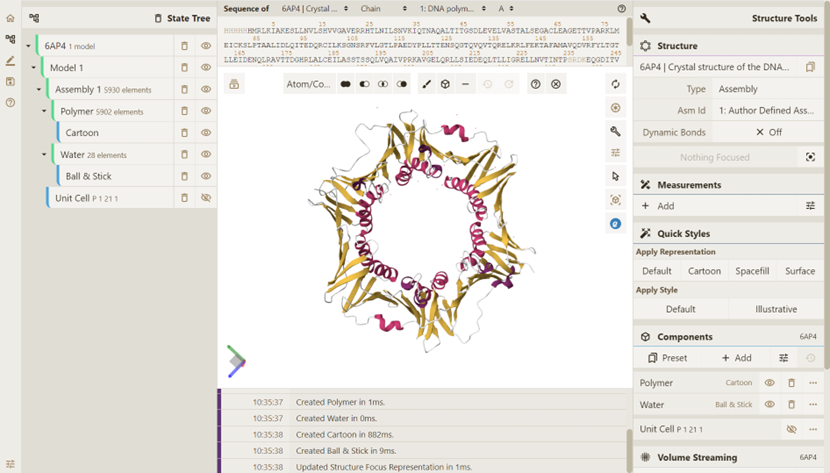830x473 pixels.
Task: Select the color brush tool in selection toolbar
Action: [x=426, y=85]
